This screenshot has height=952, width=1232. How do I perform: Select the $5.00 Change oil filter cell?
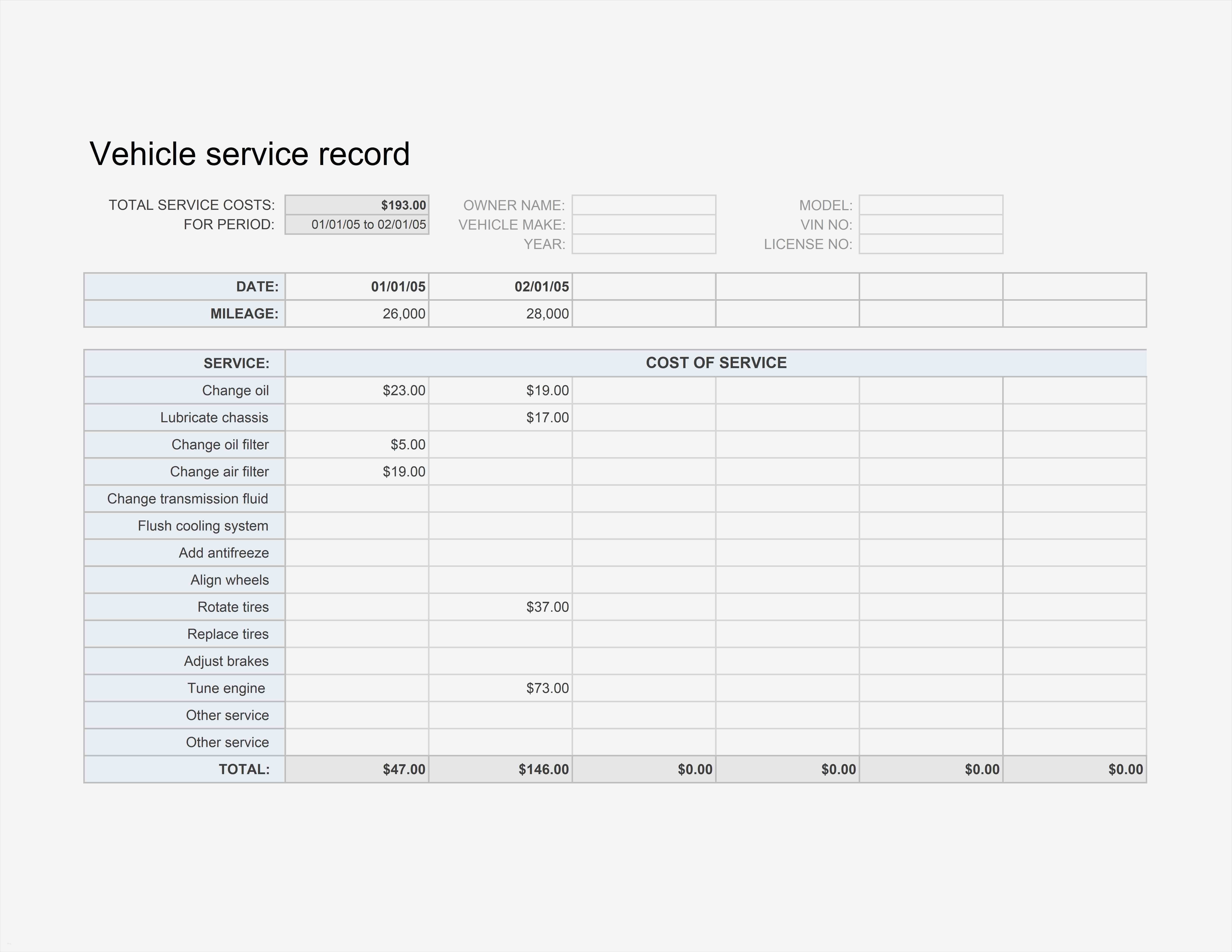tap(357, 444)
